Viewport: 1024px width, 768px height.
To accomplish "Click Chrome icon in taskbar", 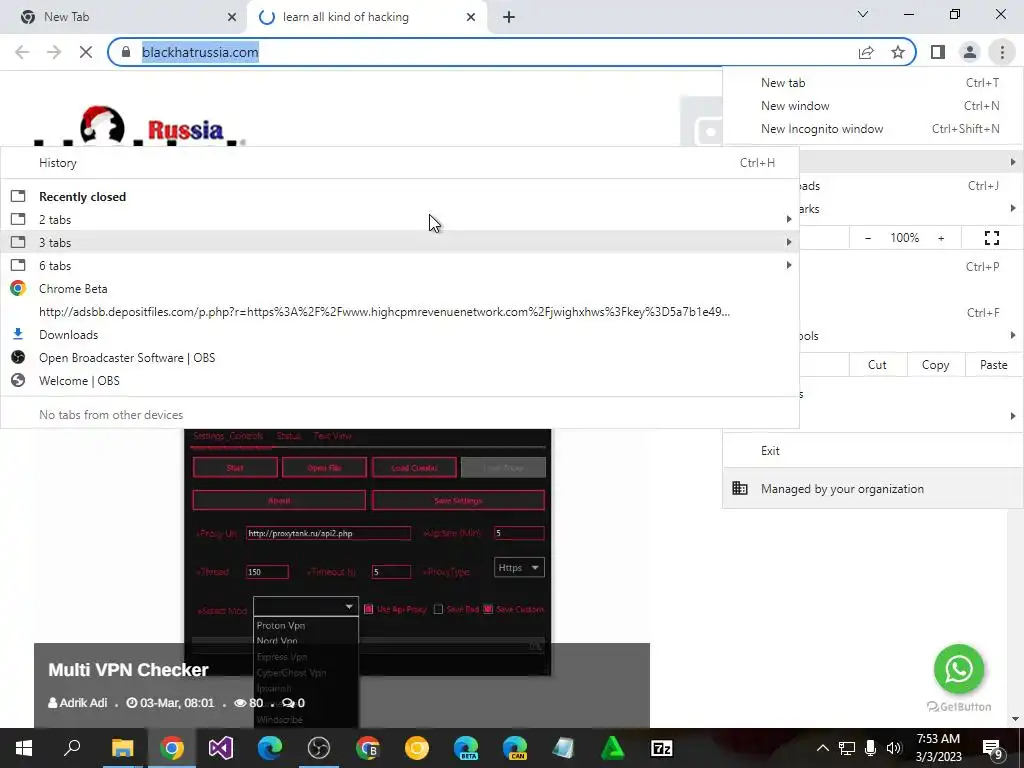I will (172, 748).
